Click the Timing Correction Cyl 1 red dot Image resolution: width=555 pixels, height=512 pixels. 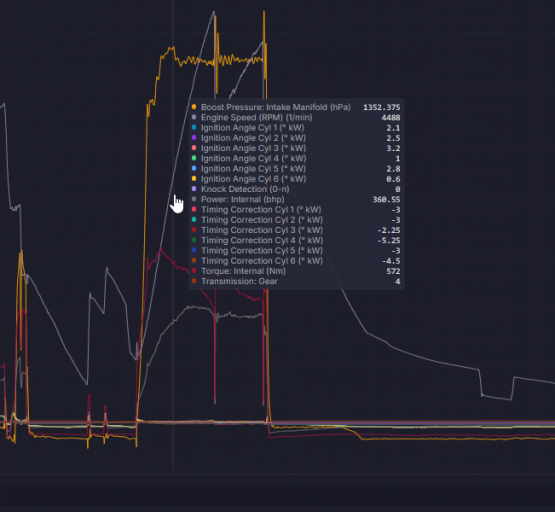[194, 209]
